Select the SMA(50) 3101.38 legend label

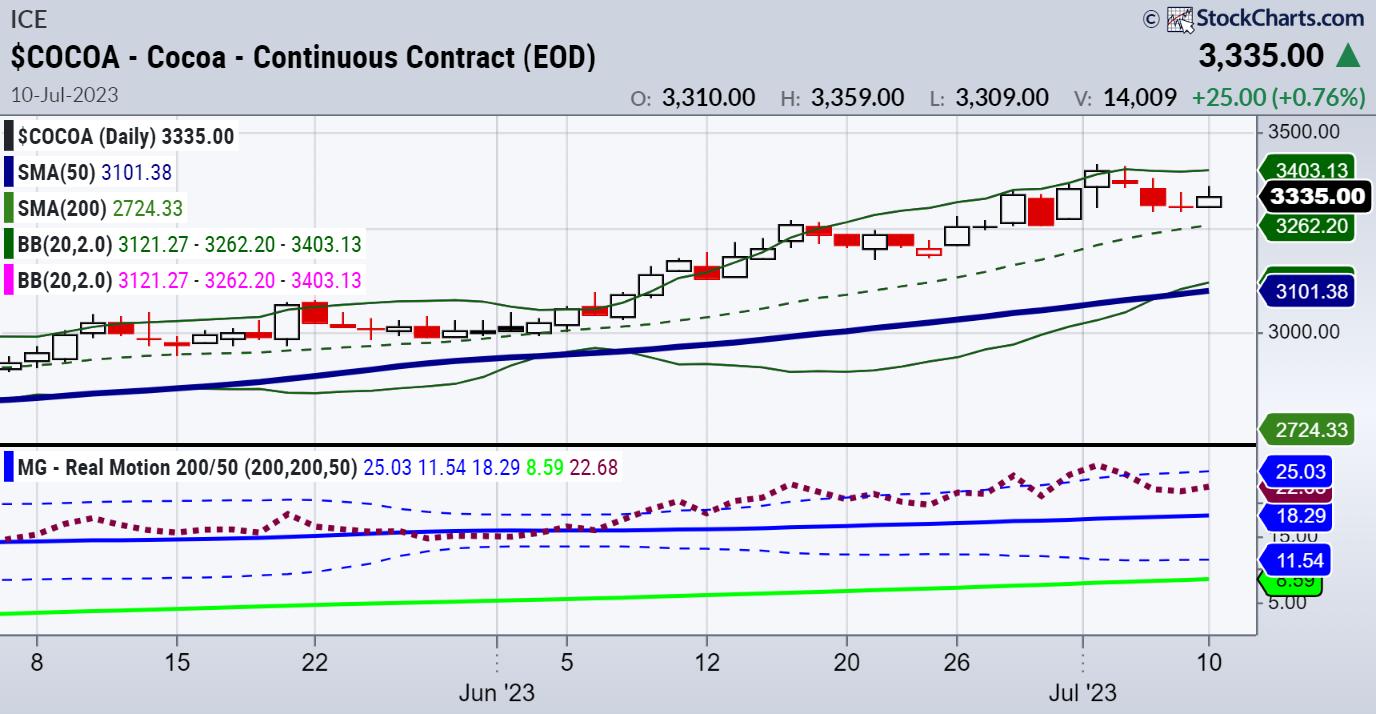[94, 172]
